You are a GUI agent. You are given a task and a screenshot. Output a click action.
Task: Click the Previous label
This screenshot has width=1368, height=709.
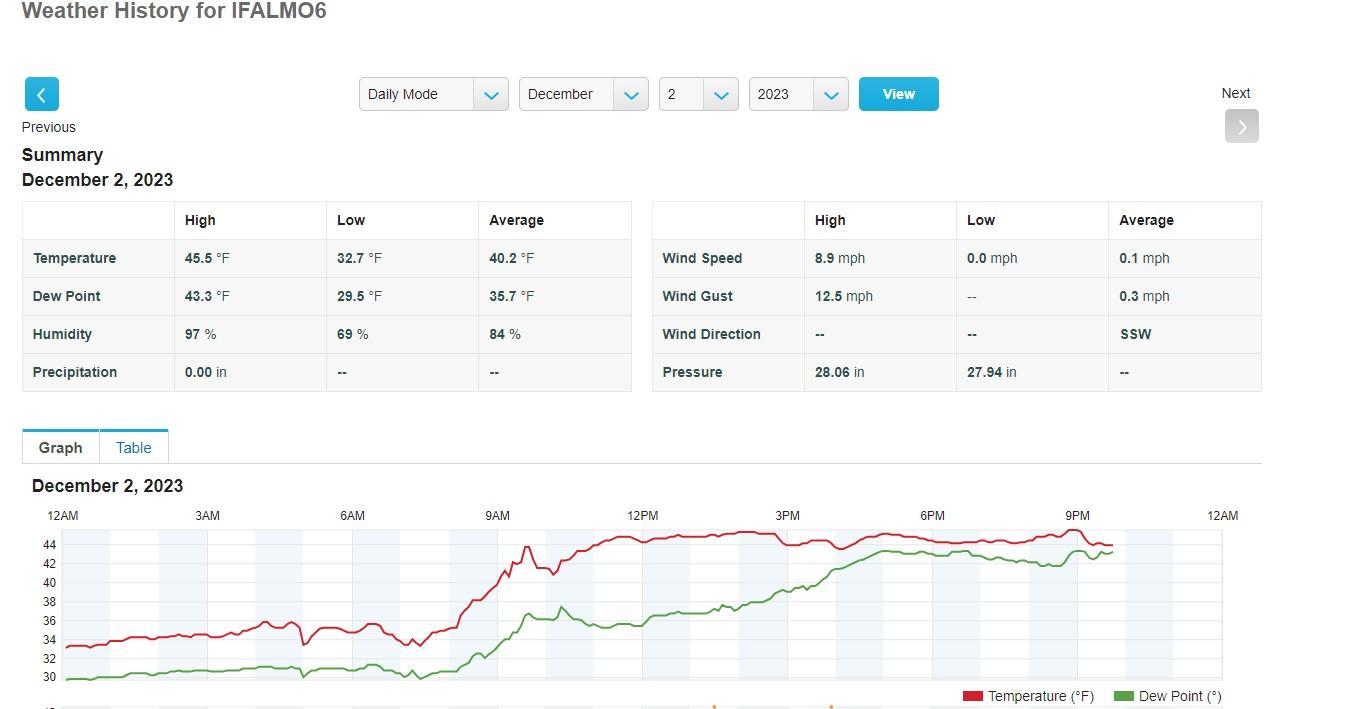coord(49,127)
